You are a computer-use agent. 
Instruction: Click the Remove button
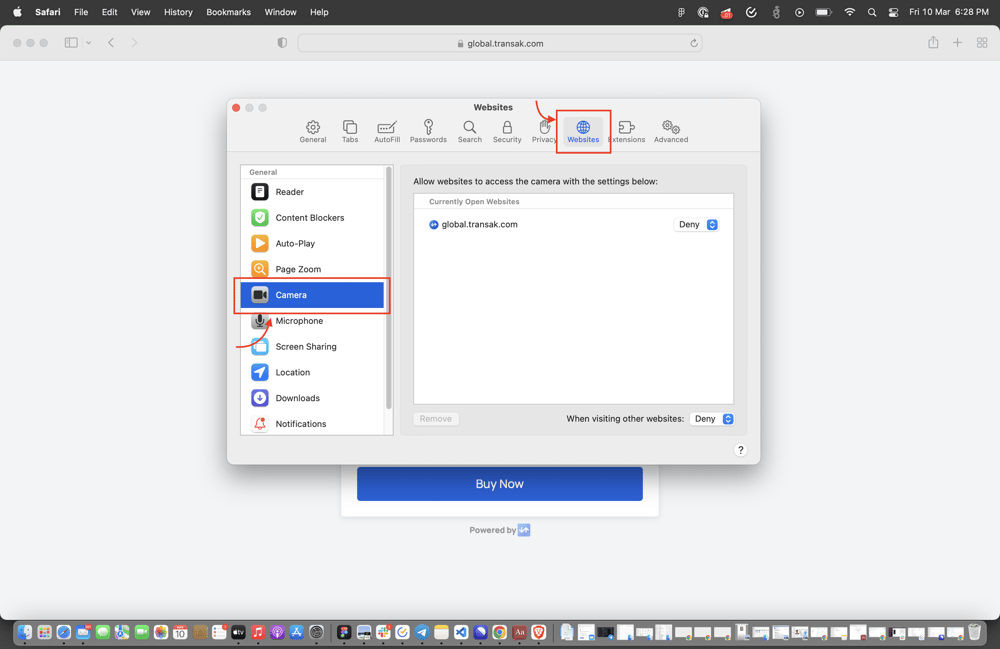435,419
